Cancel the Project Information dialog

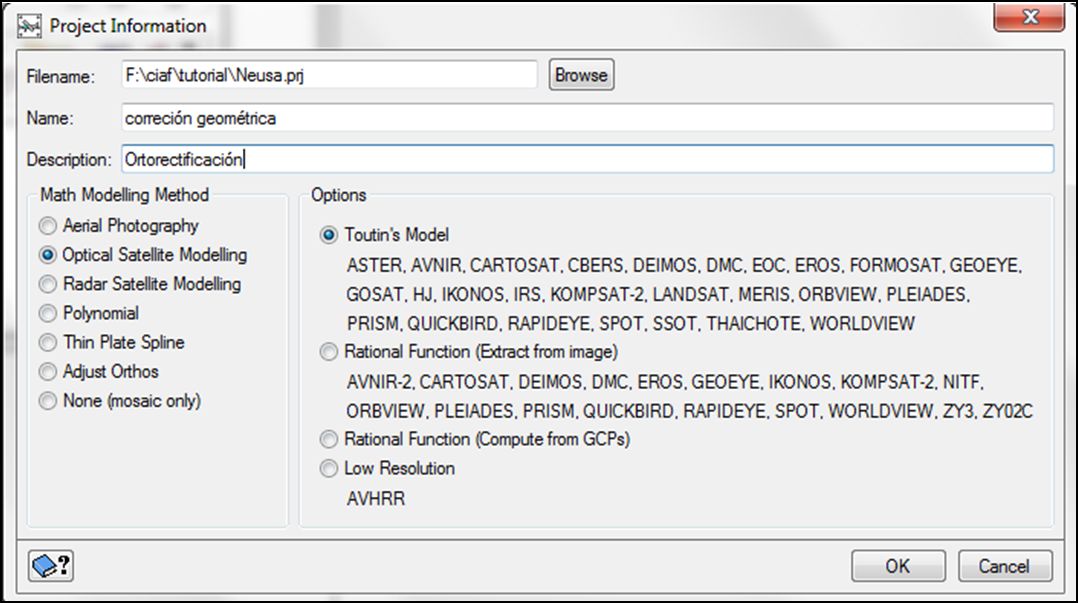click(1004, 566)
